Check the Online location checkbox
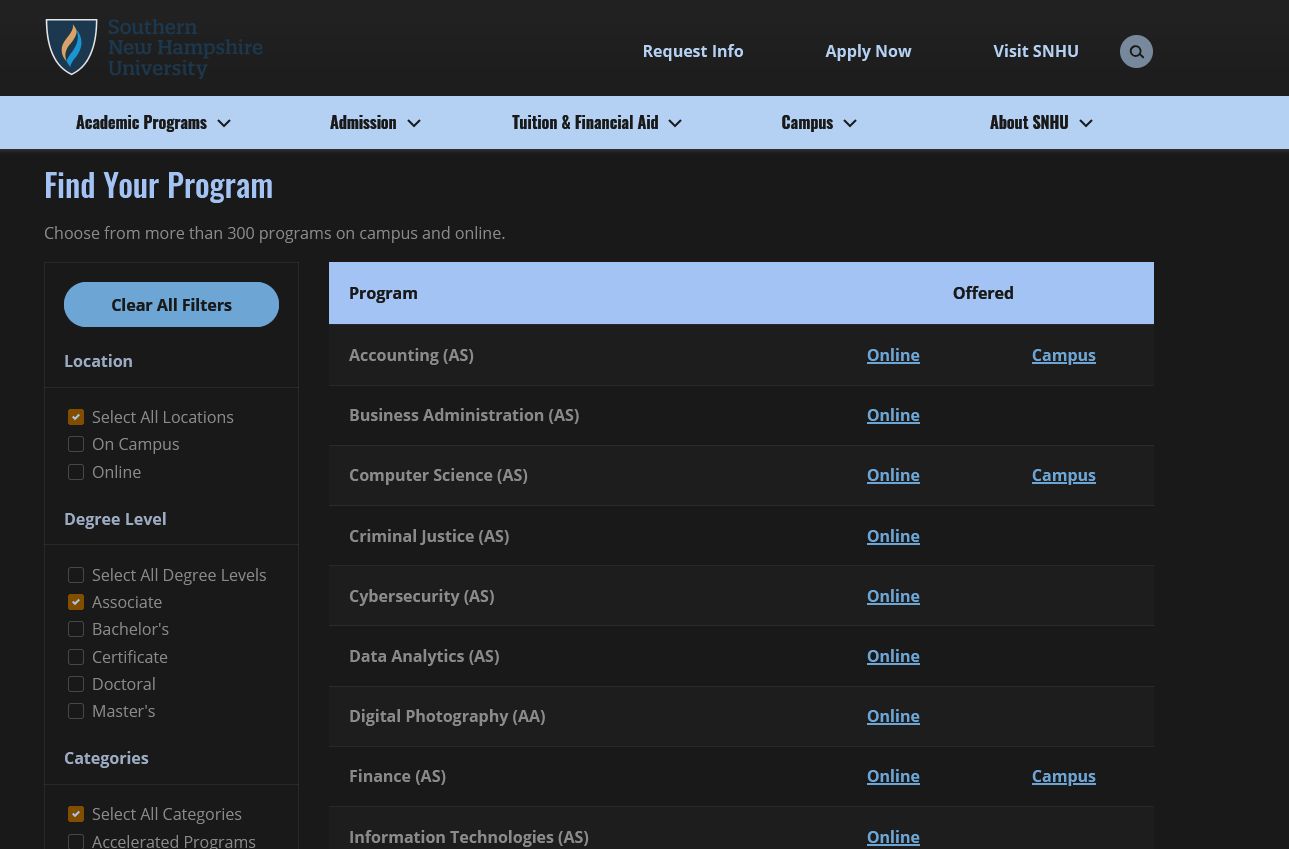 tap(76, 472)
